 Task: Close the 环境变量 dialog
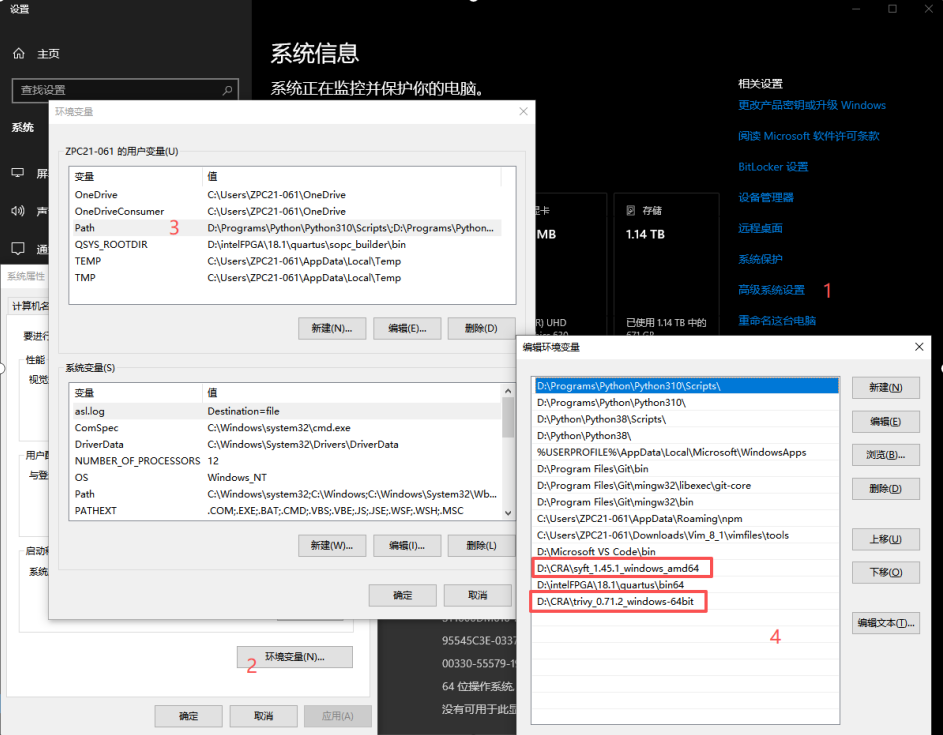[x=523, y=111]
